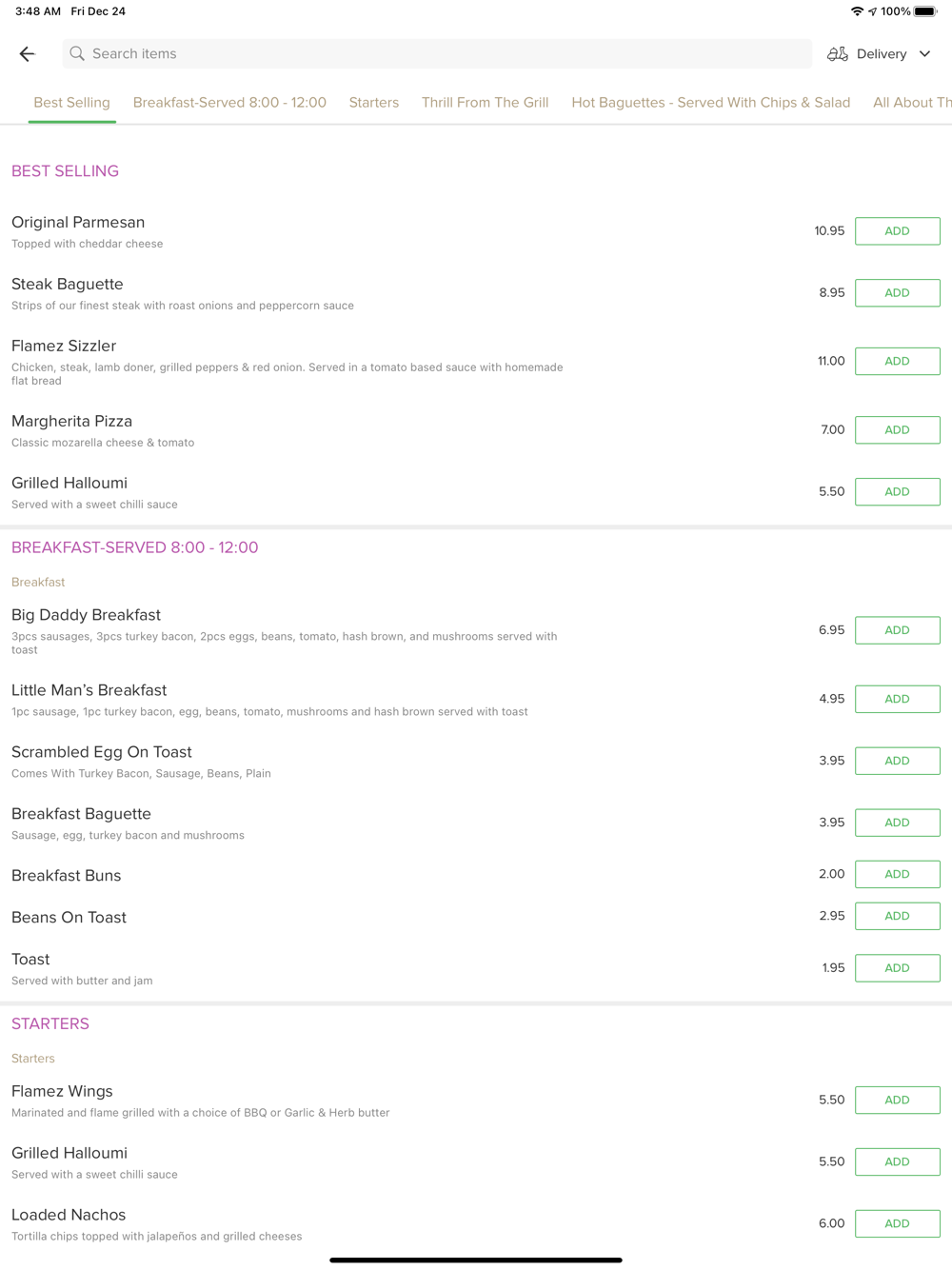Image resolution: width=952 pixels, height=1270 pixels.
Task: Tap the back arrow icon
Action: [x=27, y=54]
